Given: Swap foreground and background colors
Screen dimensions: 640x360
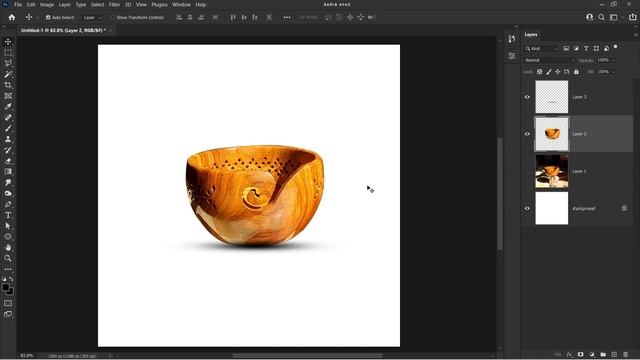Looking at the screenshot, I should (x=11, y=279).
